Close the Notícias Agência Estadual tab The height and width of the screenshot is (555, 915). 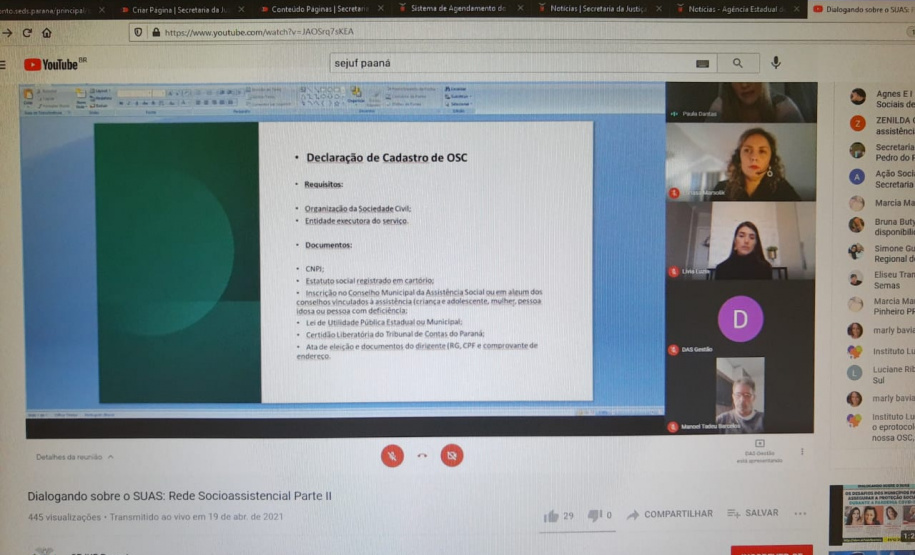coord(797,9)
